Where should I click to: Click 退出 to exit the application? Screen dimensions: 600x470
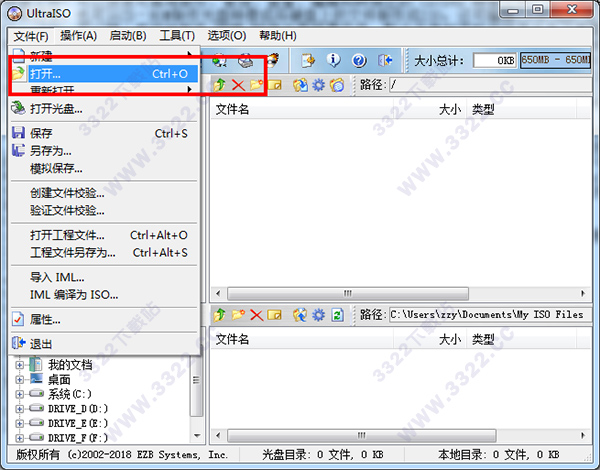[42, 343]
